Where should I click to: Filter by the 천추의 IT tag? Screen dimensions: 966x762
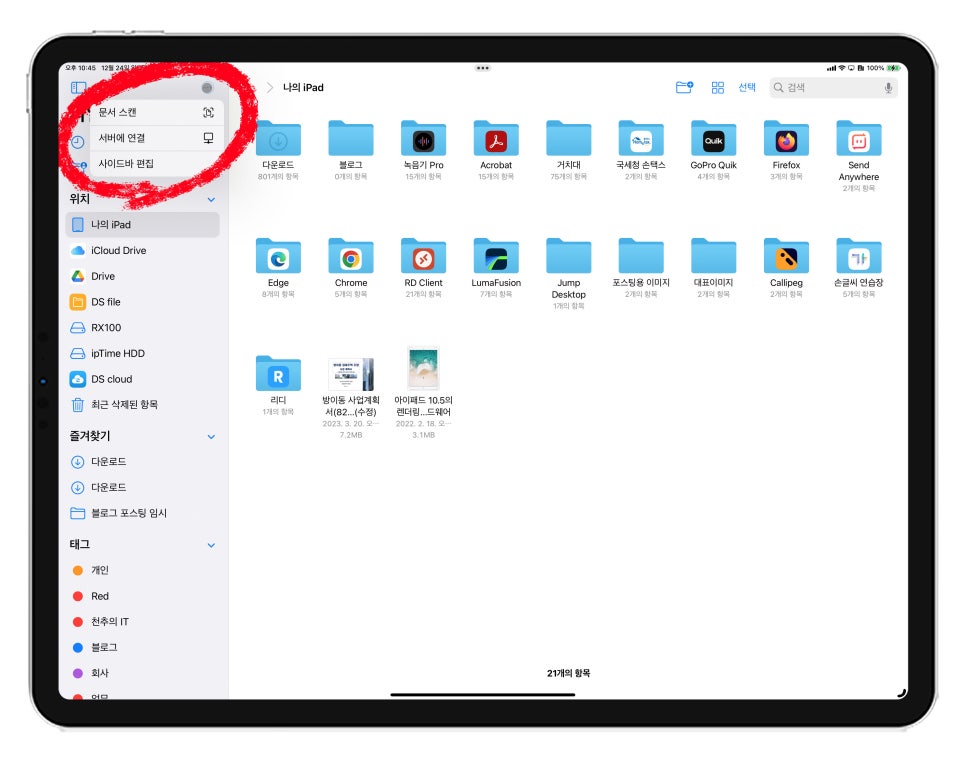coord(142,622)
